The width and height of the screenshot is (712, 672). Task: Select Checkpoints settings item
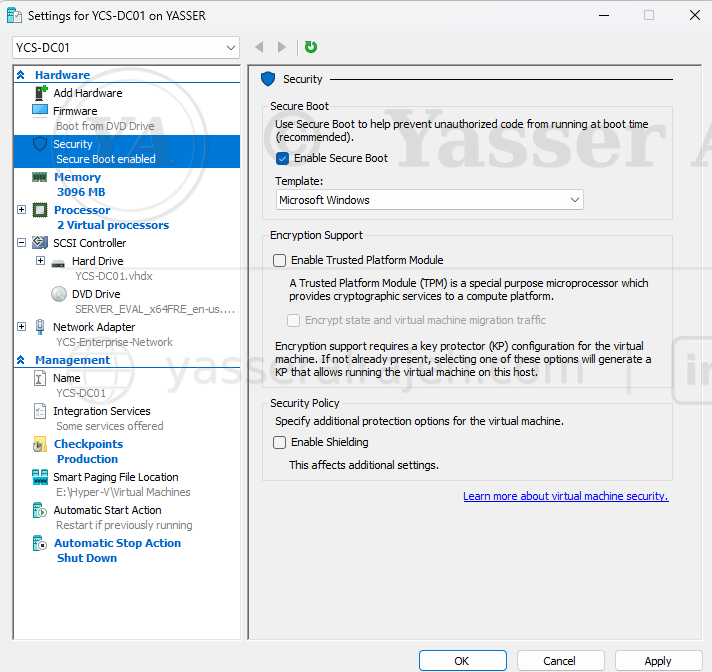click(x=89, y=444)
